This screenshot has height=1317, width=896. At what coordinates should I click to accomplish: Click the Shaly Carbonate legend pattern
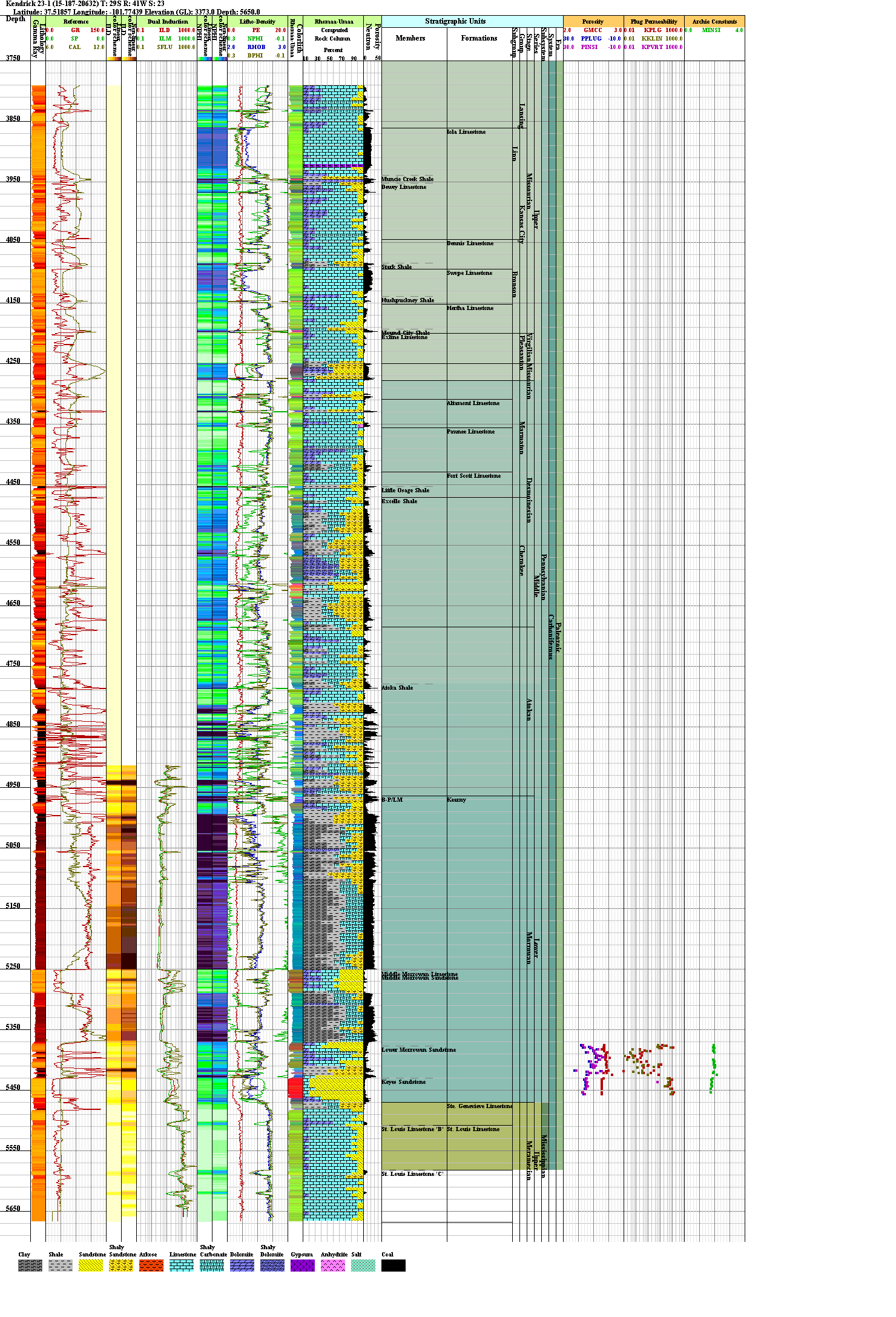(212, 1266)
